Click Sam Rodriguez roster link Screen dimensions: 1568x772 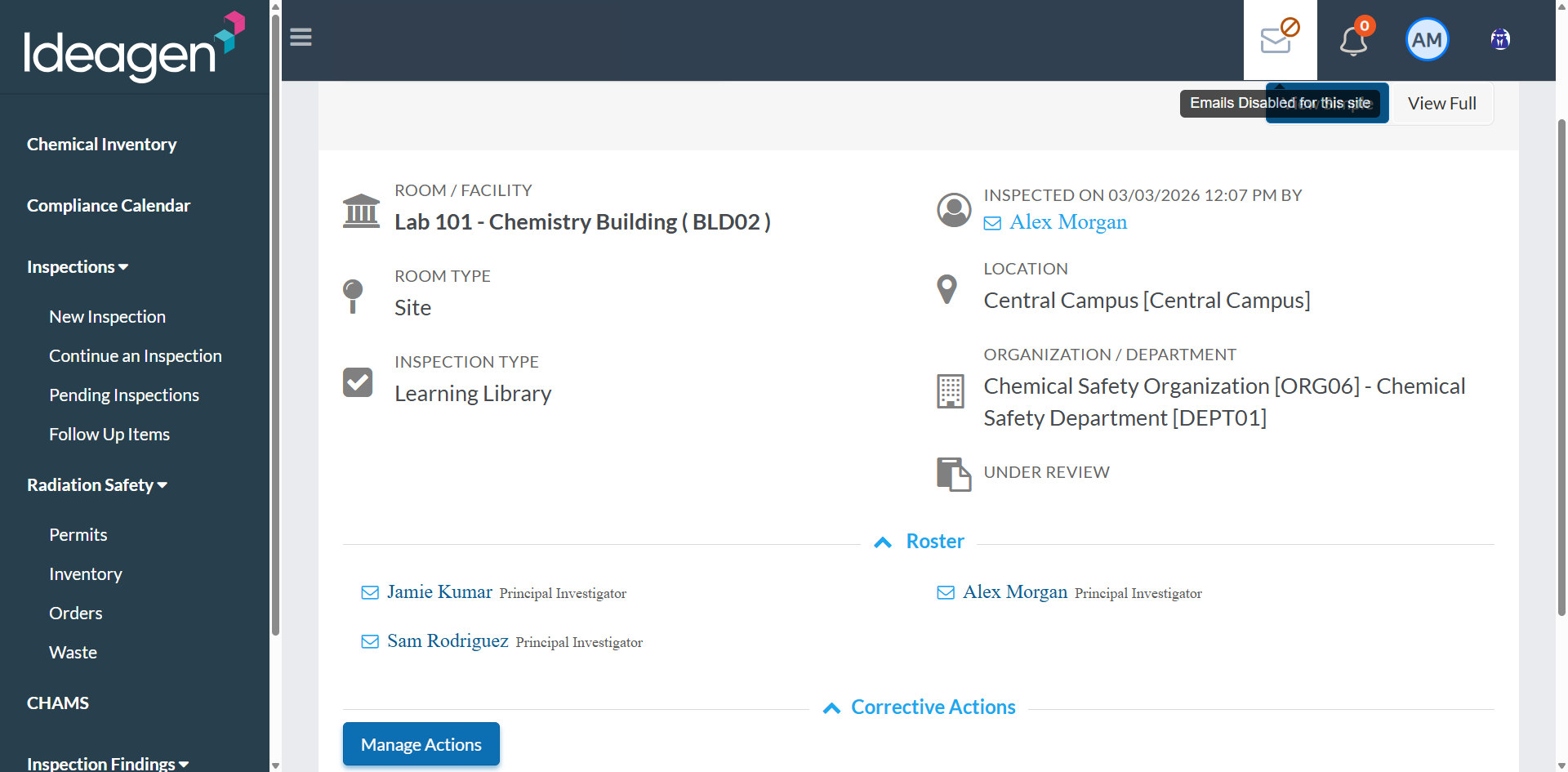(448, 641)
